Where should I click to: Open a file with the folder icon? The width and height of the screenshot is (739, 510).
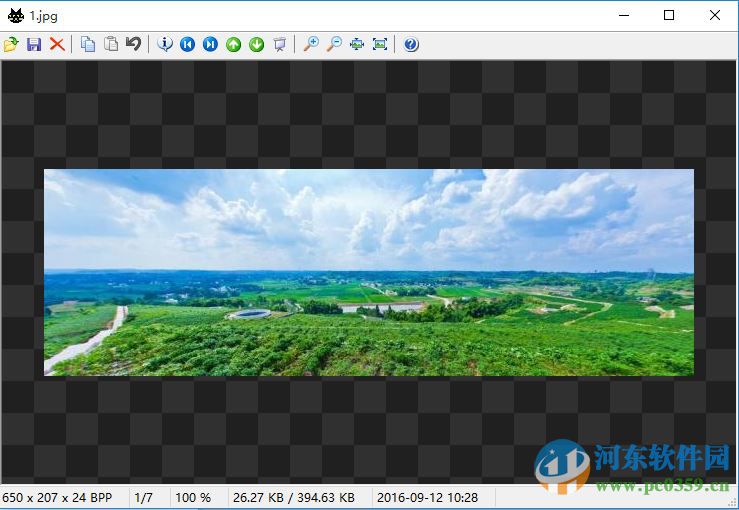(11, 44)
